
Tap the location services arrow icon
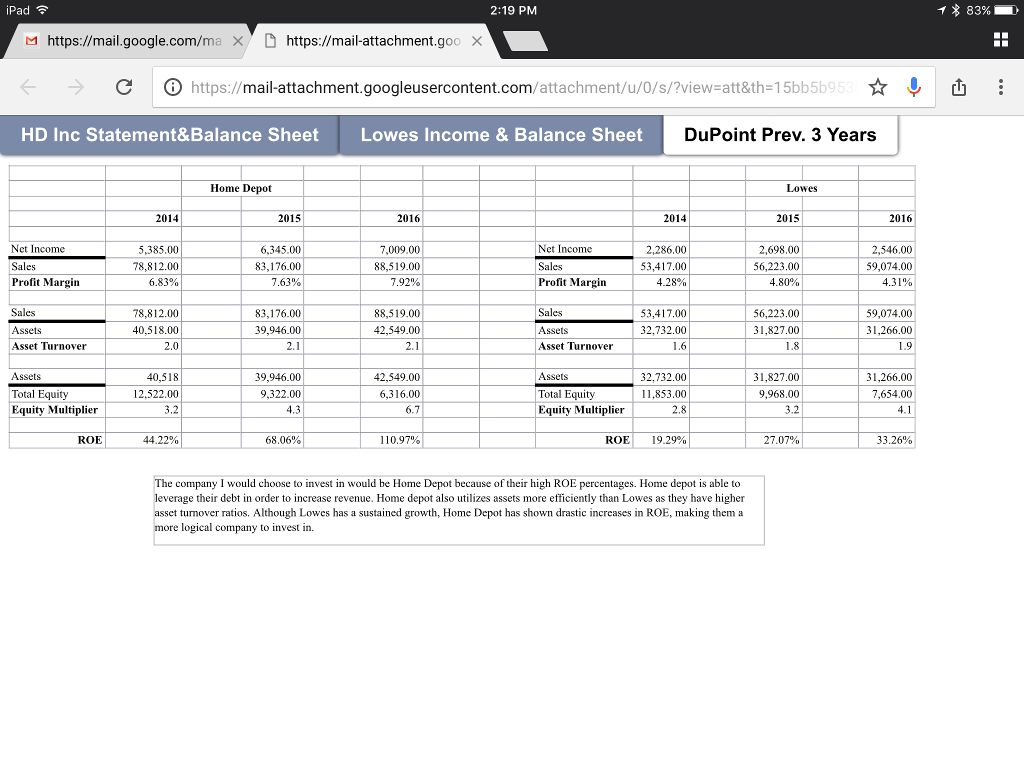click(942, 10)
